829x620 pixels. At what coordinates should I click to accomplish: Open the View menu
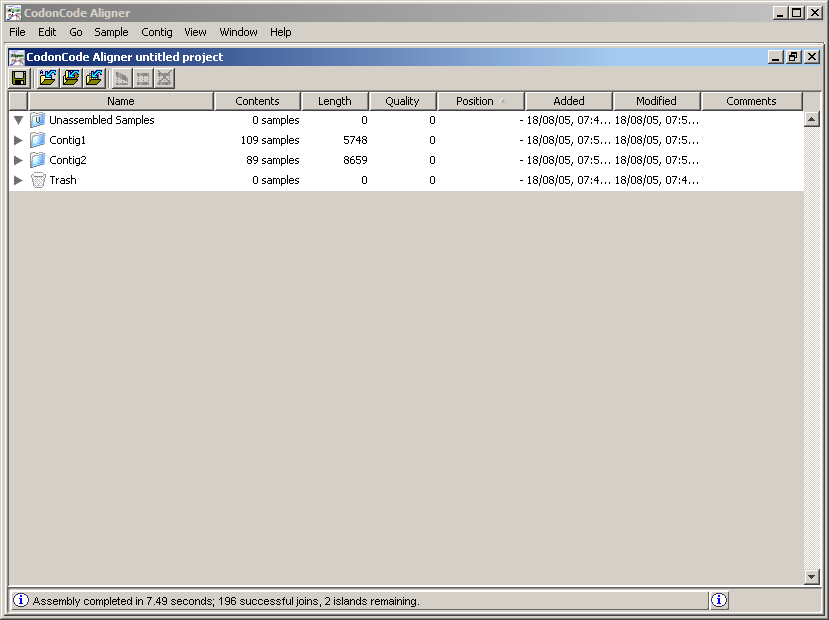point(195,32)
